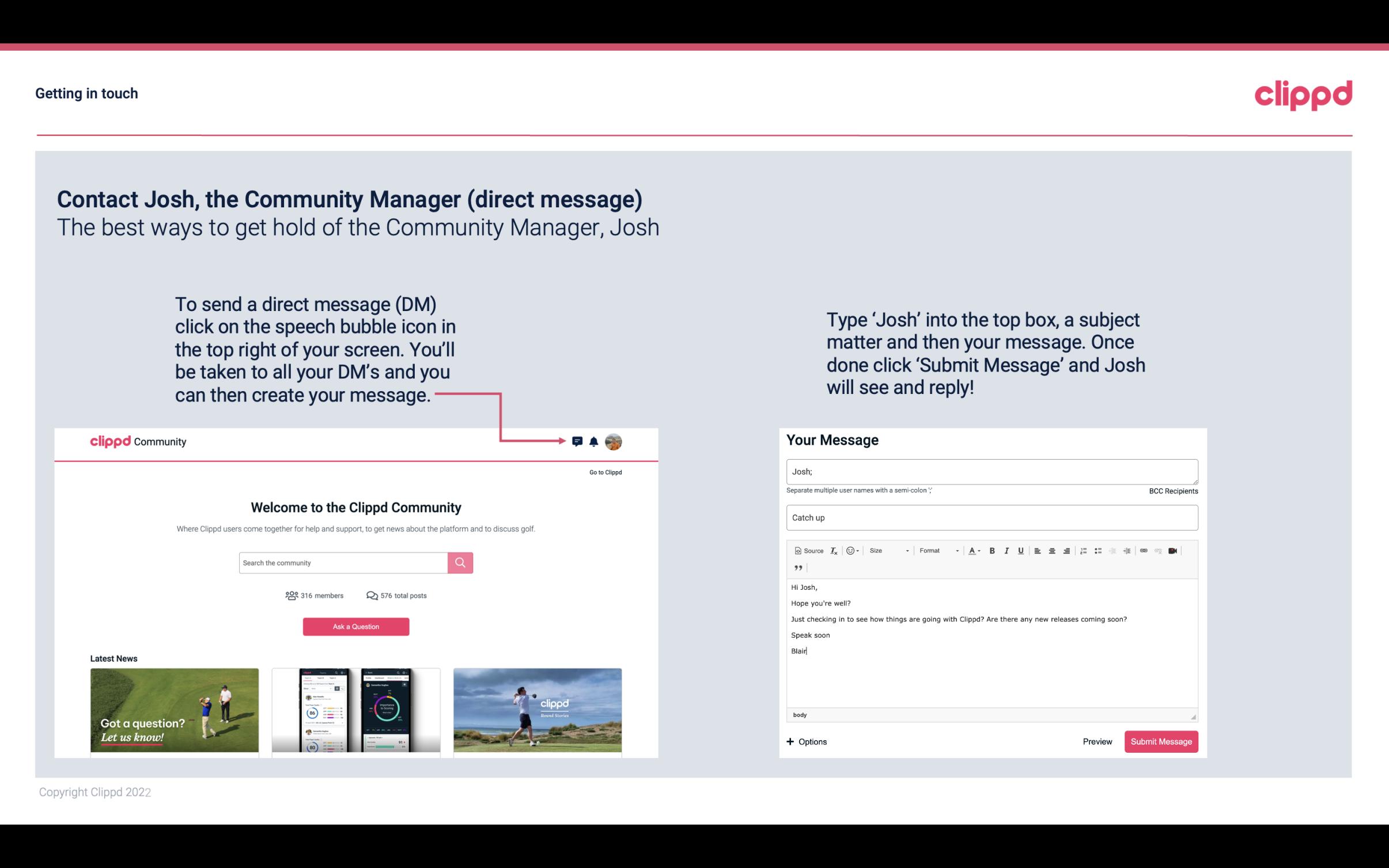Viewport: 1389px width, 868px height.
Task: Click the Go to Clippd link
Action: coord(605,472)
